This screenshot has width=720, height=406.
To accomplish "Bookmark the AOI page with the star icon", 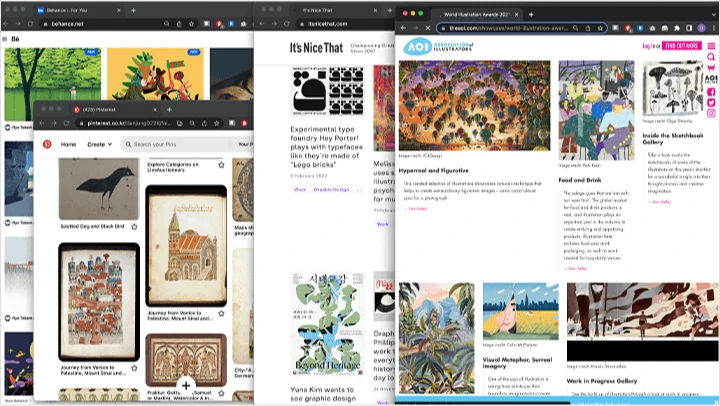I will pos(600,28).
